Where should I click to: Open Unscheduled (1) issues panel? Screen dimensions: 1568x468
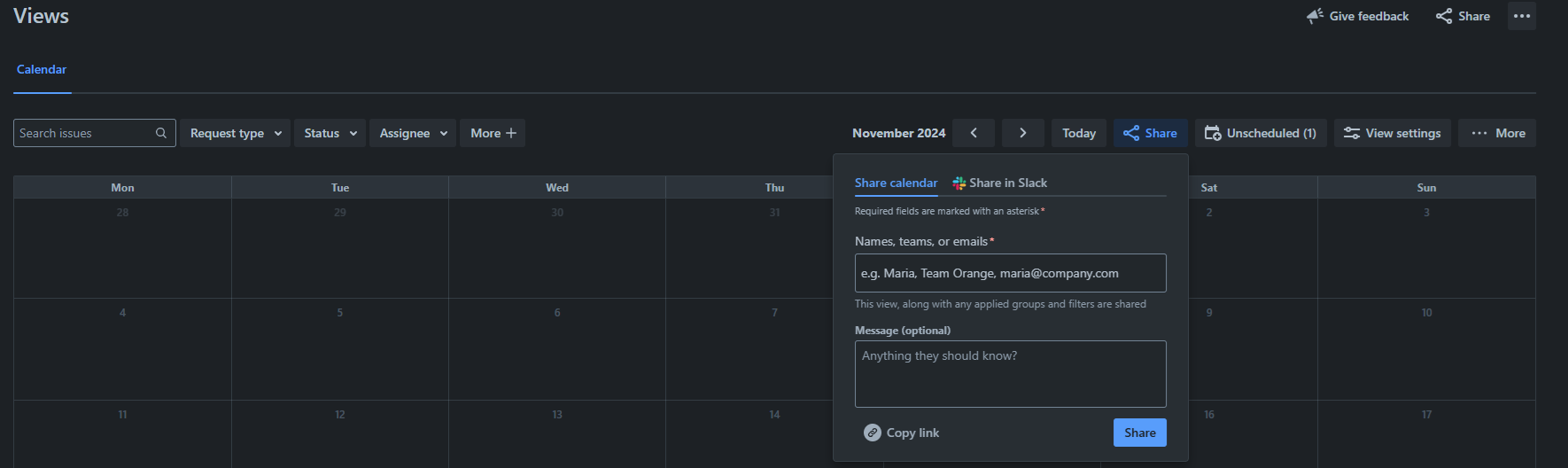click(x=1261, y=133)
